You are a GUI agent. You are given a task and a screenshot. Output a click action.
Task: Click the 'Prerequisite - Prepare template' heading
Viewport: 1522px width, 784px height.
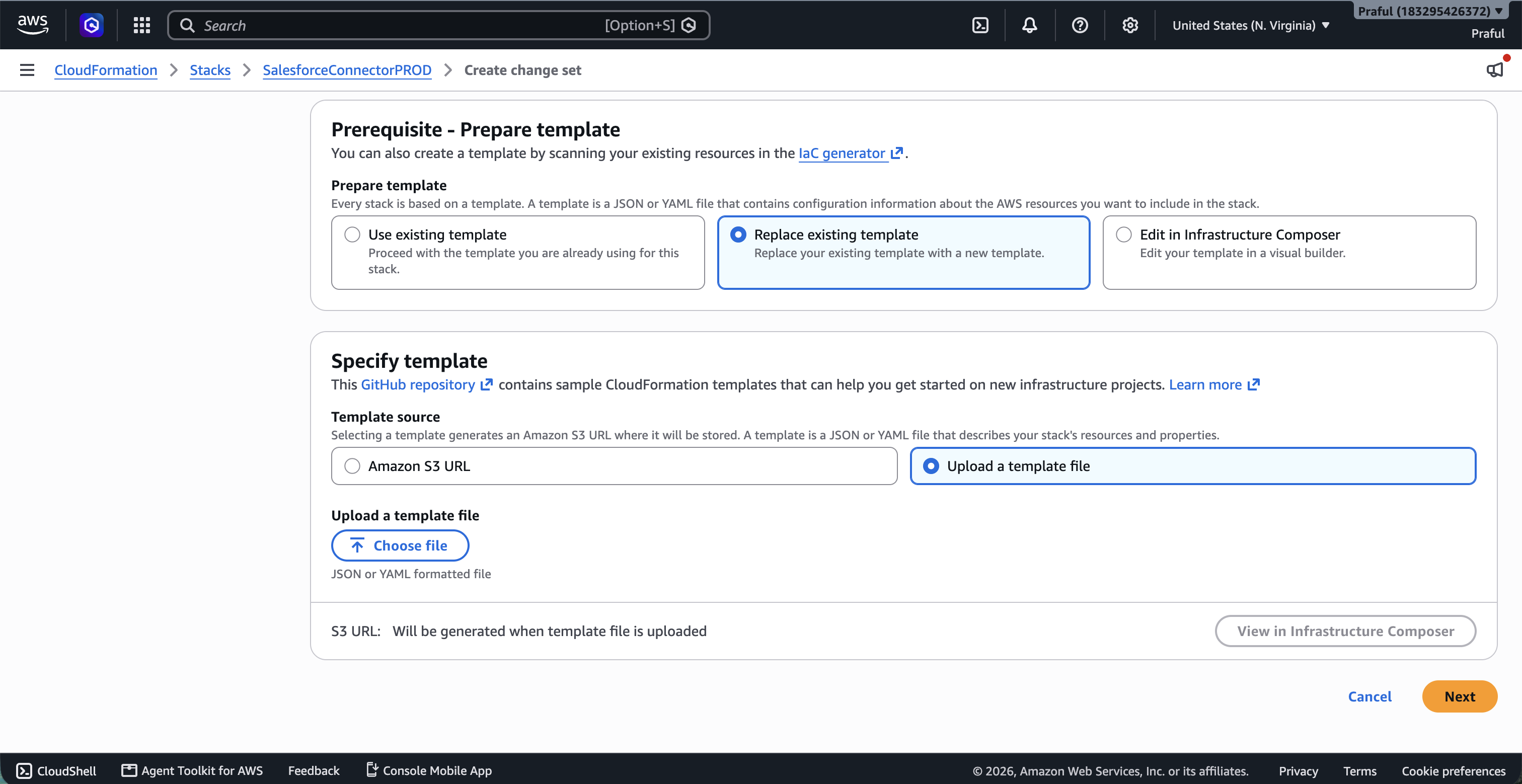[x=476, y=129]
